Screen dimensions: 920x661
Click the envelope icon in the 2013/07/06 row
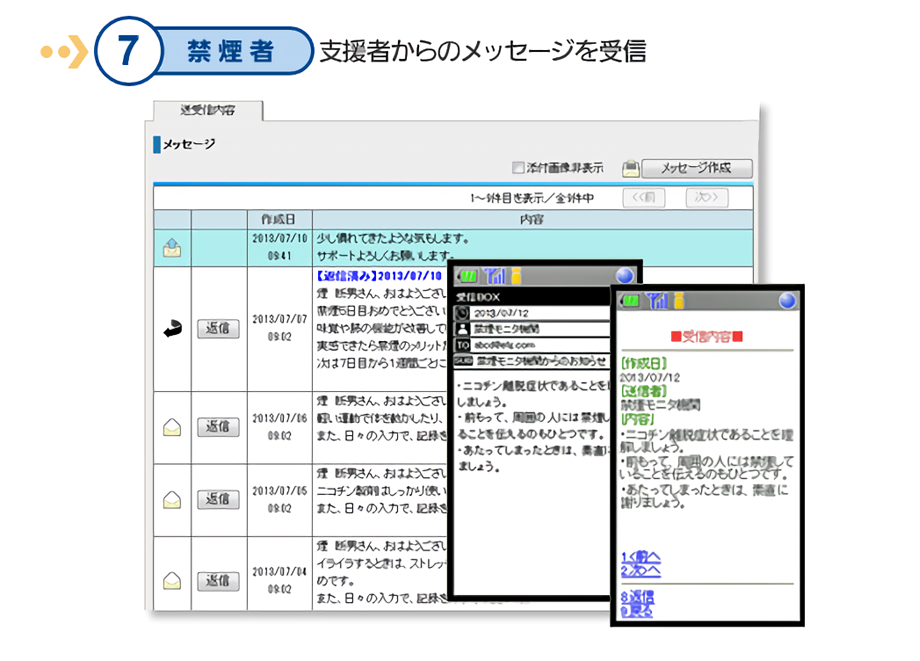pyautogui.click(x=172, y=427)
